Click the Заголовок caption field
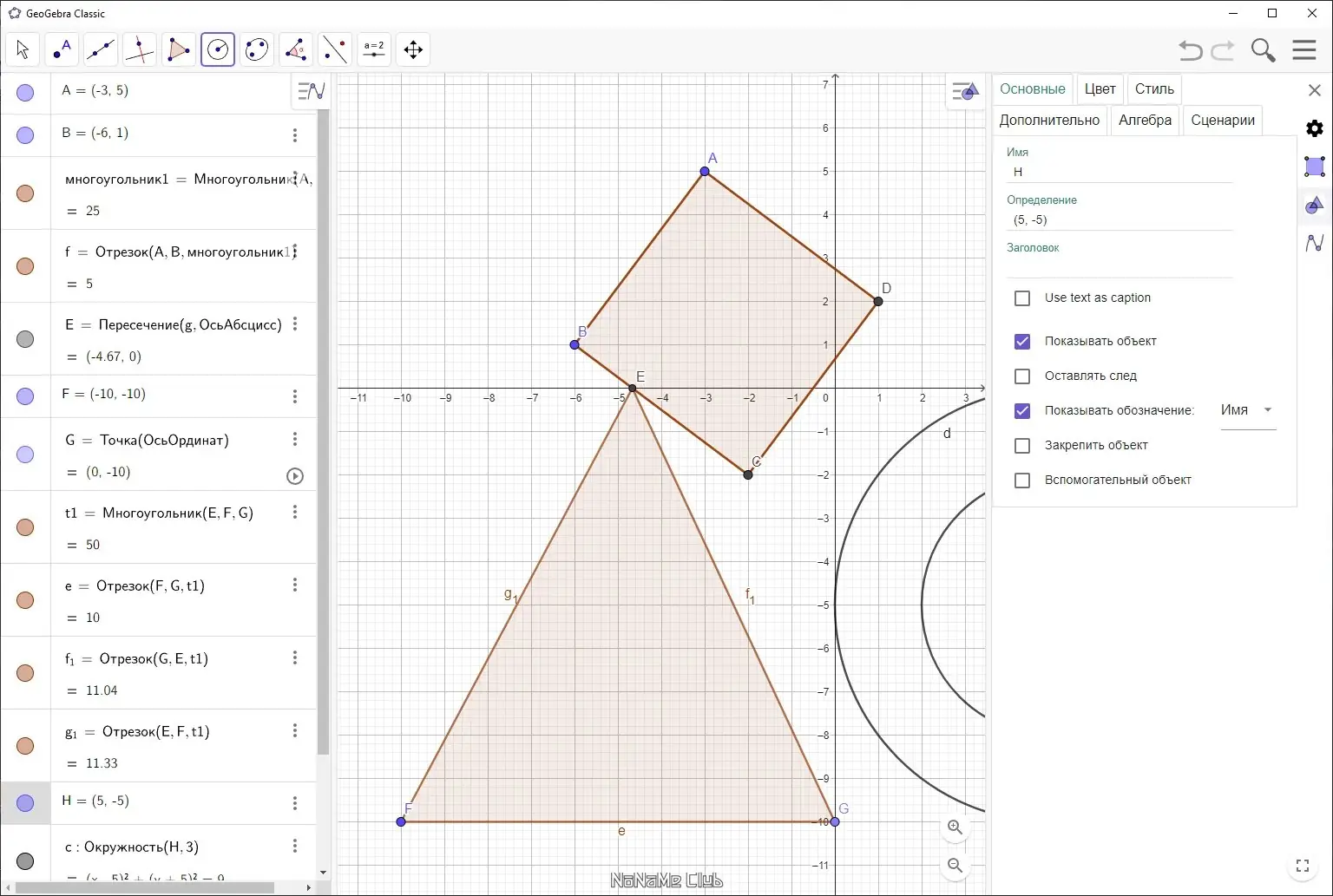Screen dimensions: 1333x896 point(1120,267)
